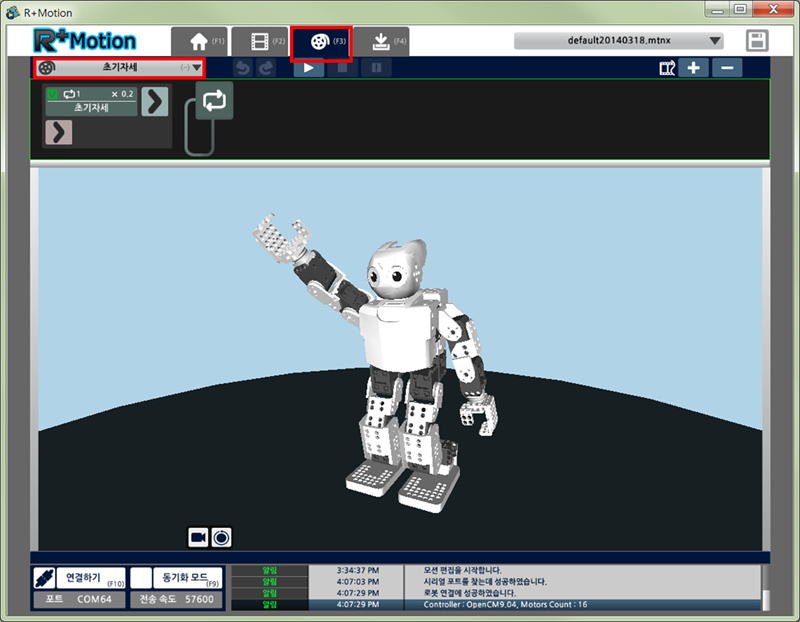This screenshot has height=622, width=800.
Task: Edit the speed multiplier 0.2
Action: [127, 94]
